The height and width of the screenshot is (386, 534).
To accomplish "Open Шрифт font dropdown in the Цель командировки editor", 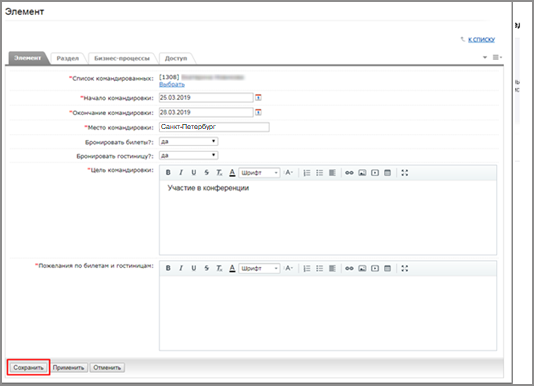I will (x=259, y=173).
